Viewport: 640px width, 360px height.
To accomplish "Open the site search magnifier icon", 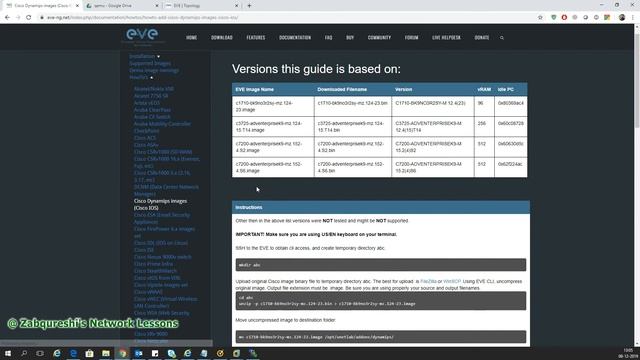I will 502,38.
